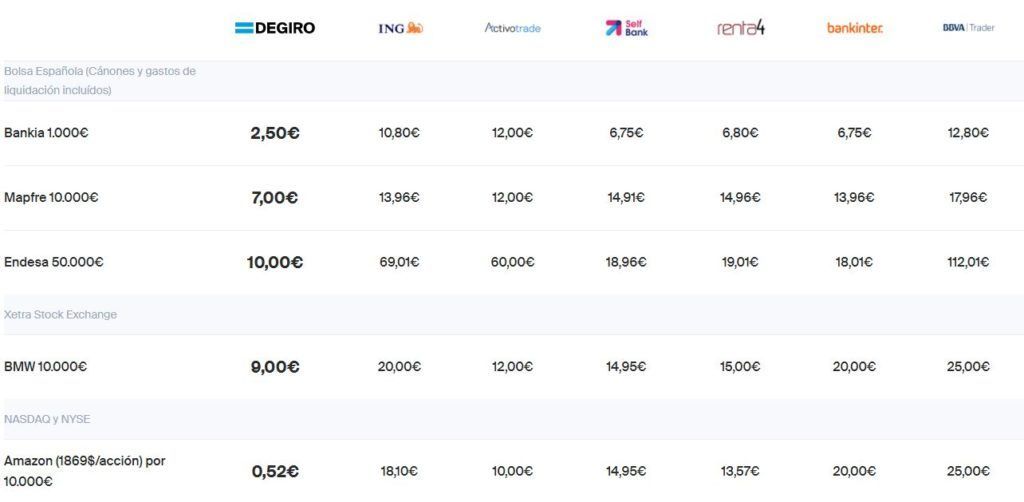
Task: Click DEGIRO's 2,50€ Bankia price
Action: (275, 133)
